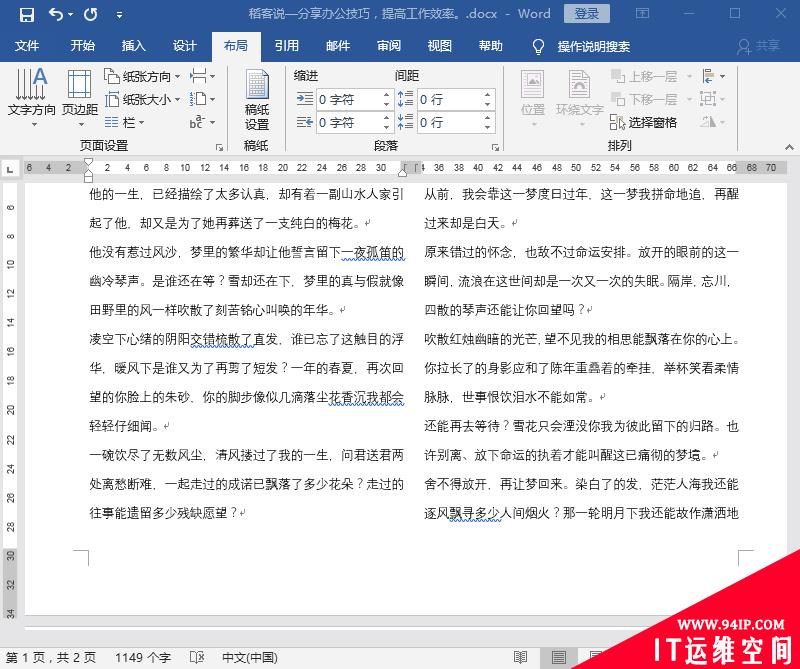Click the 位置 position button

[533, 98]
